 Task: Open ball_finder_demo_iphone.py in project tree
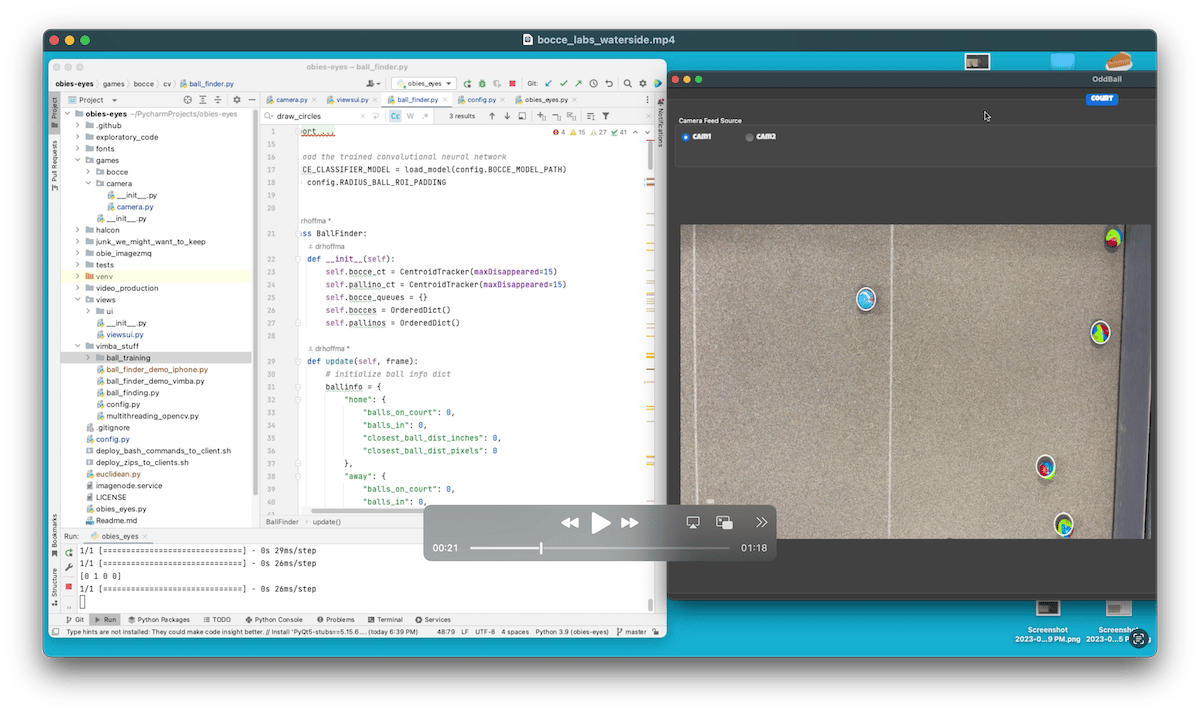click(156, 369)
